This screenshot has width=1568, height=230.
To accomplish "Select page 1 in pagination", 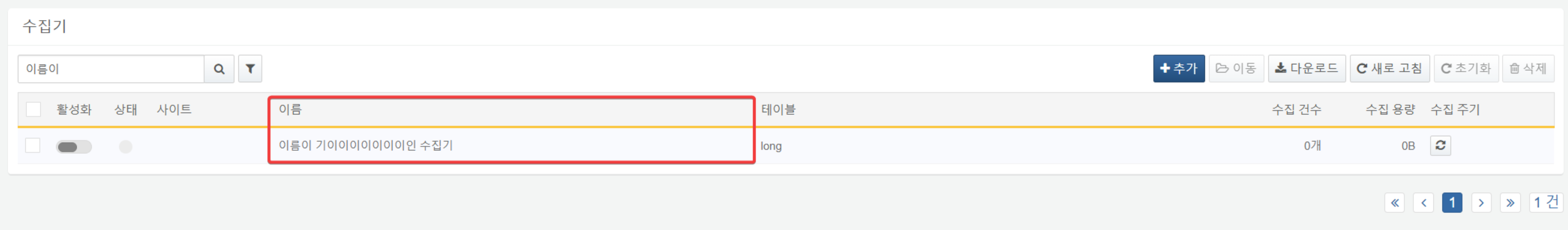I will coord(1452,203).
